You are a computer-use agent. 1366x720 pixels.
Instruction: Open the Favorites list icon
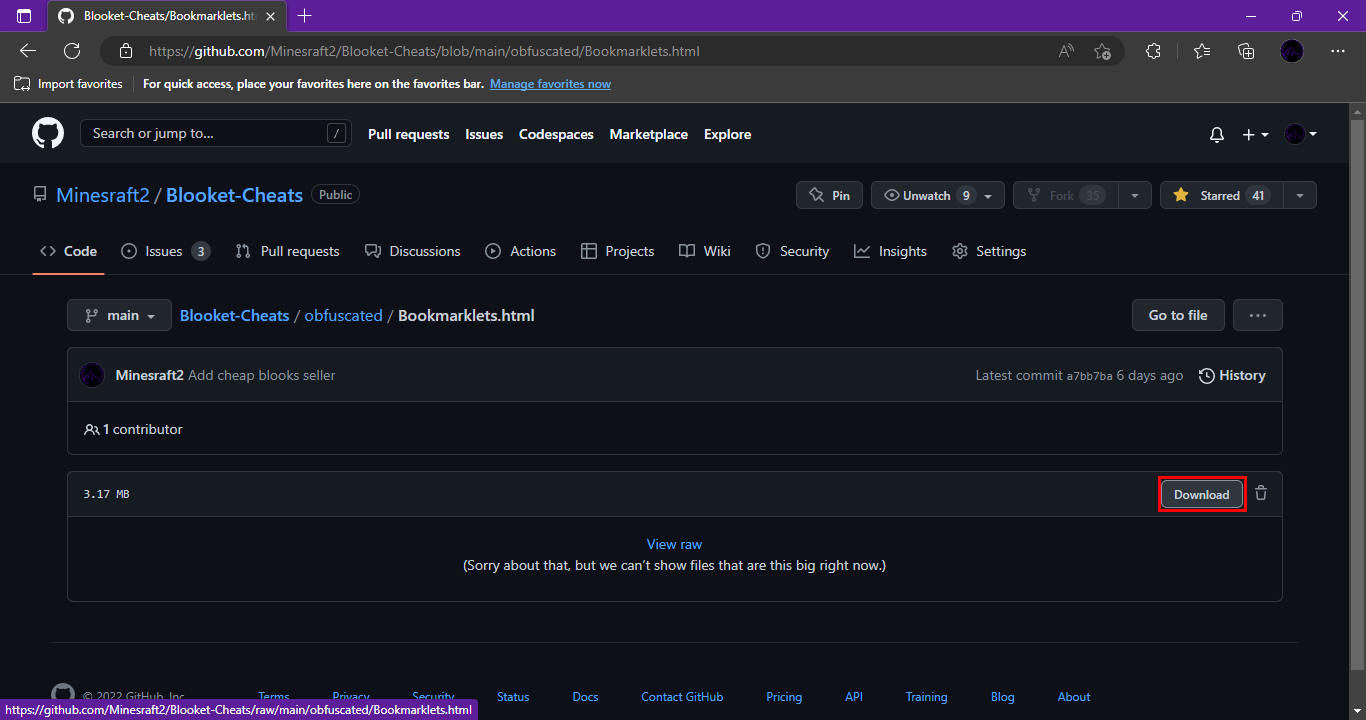click(x=1201, y=51)
